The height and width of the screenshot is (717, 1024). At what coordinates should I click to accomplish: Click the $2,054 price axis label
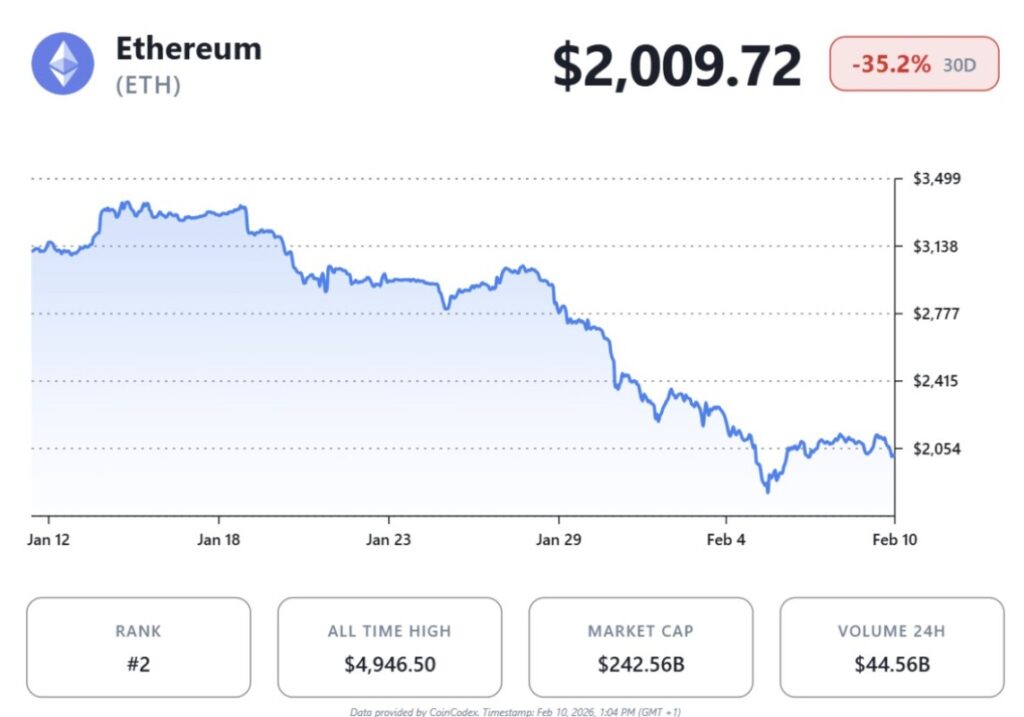click(936, 449)
